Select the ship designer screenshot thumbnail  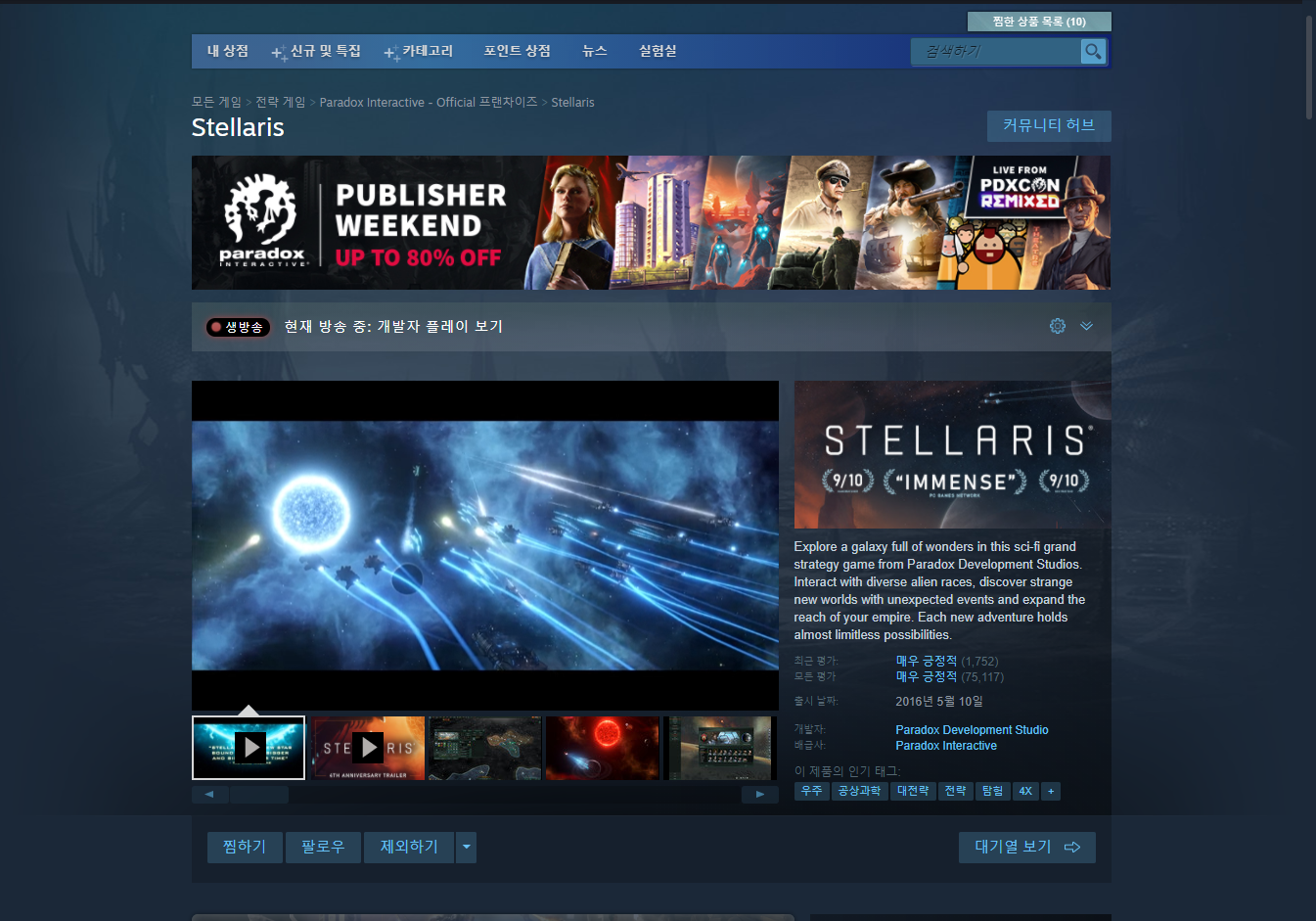[721, 748]
